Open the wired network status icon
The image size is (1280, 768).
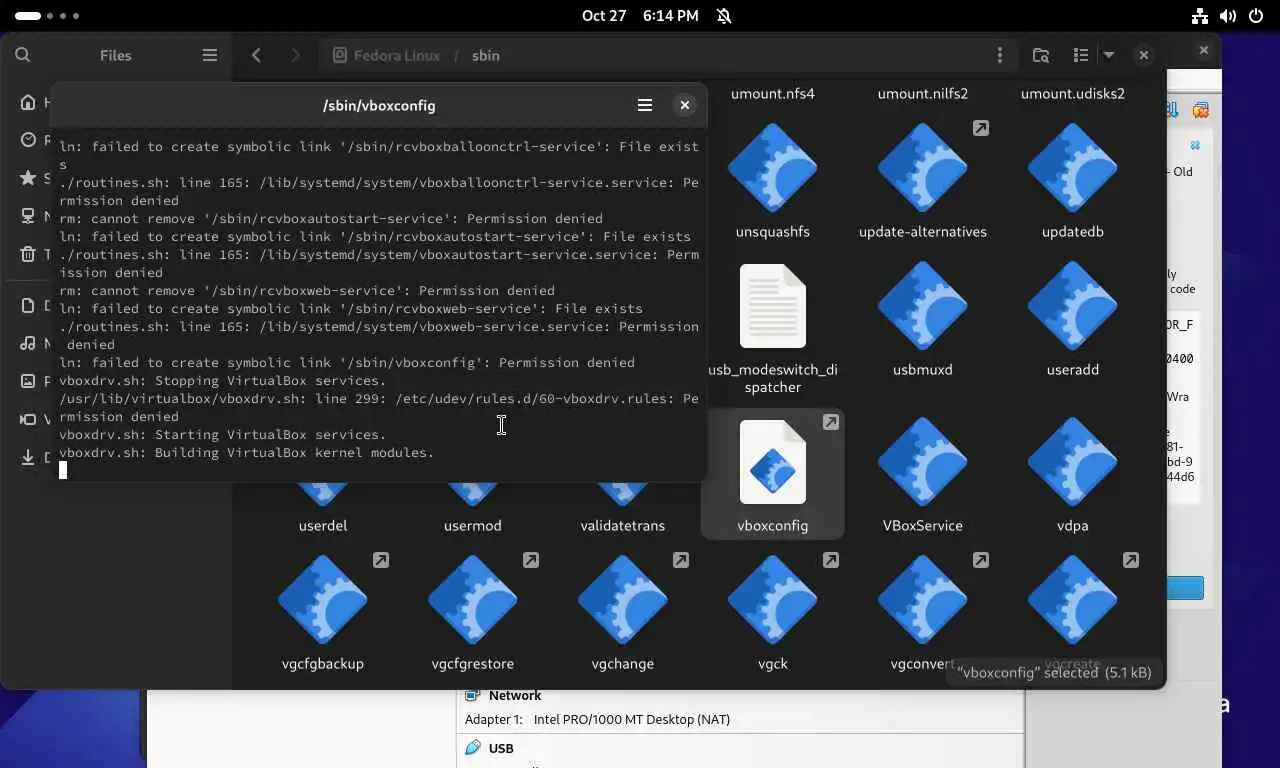click(1200, 16)
